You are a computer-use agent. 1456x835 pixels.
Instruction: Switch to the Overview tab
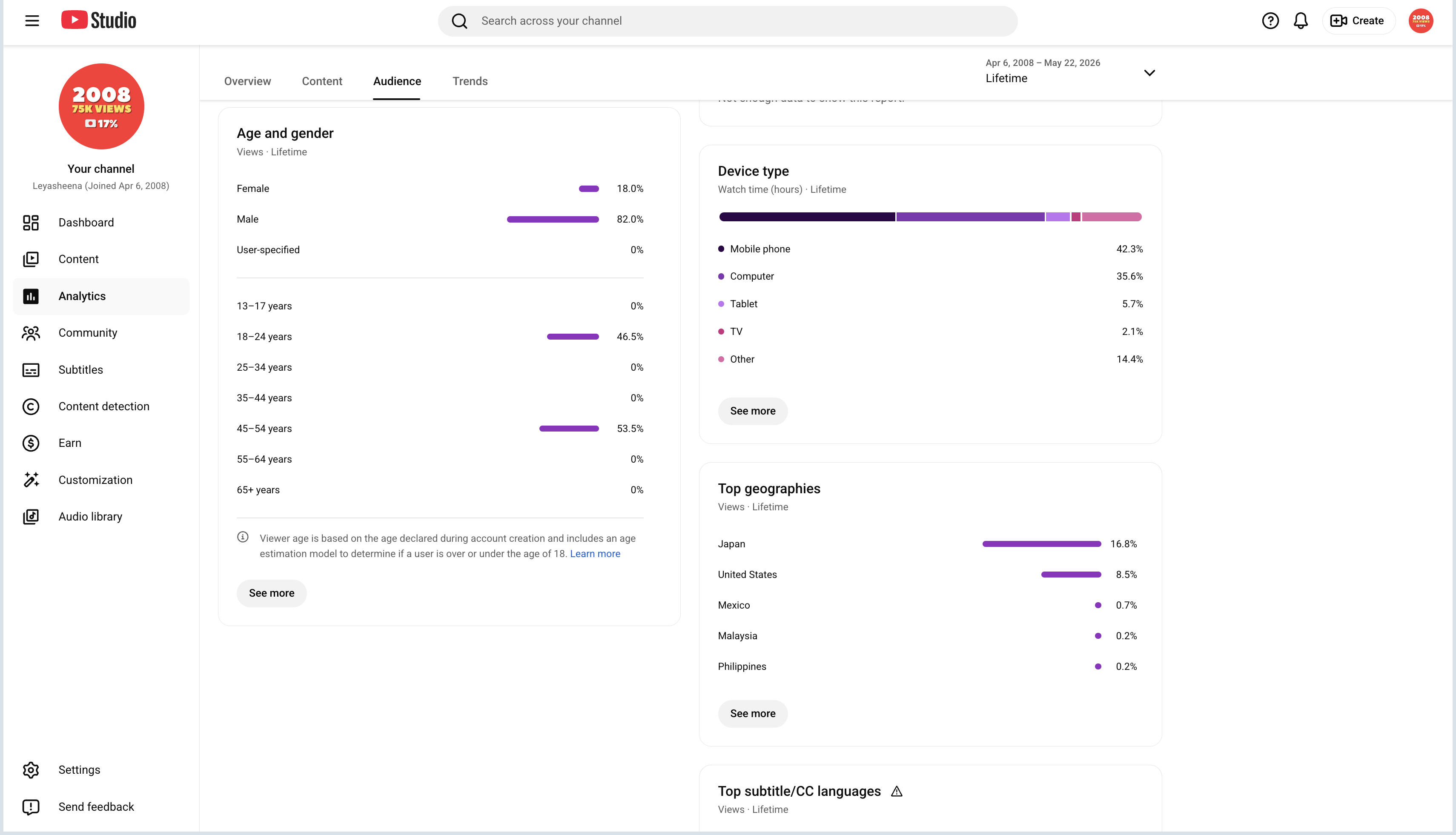(247, 81)
